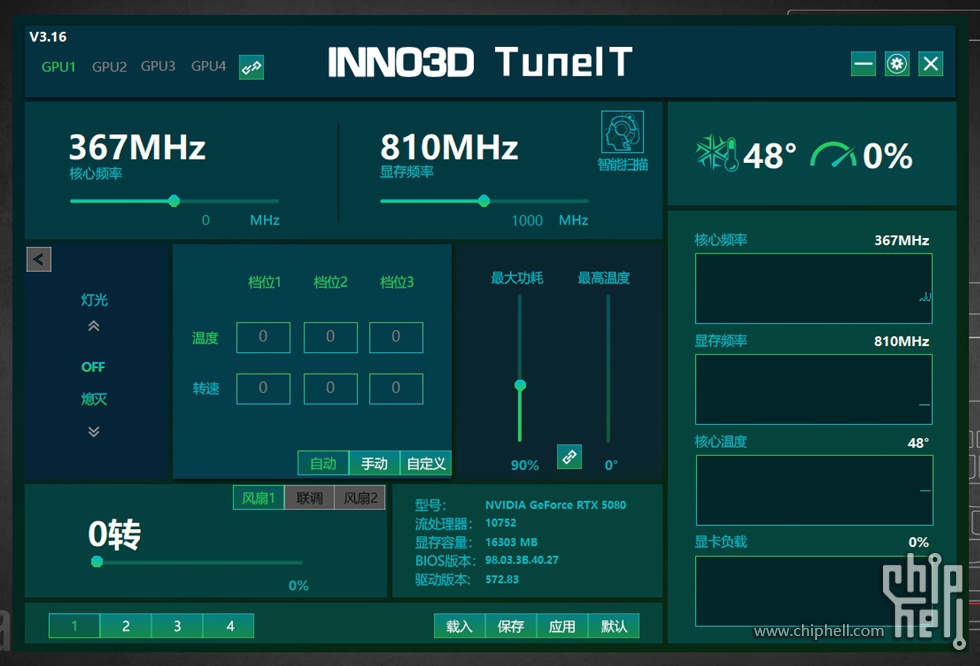Click the 0转 fan speed readout
Image resolution: width=980 pixels, height=666 pixels.
pyautogui.click(x=114, y=535)
